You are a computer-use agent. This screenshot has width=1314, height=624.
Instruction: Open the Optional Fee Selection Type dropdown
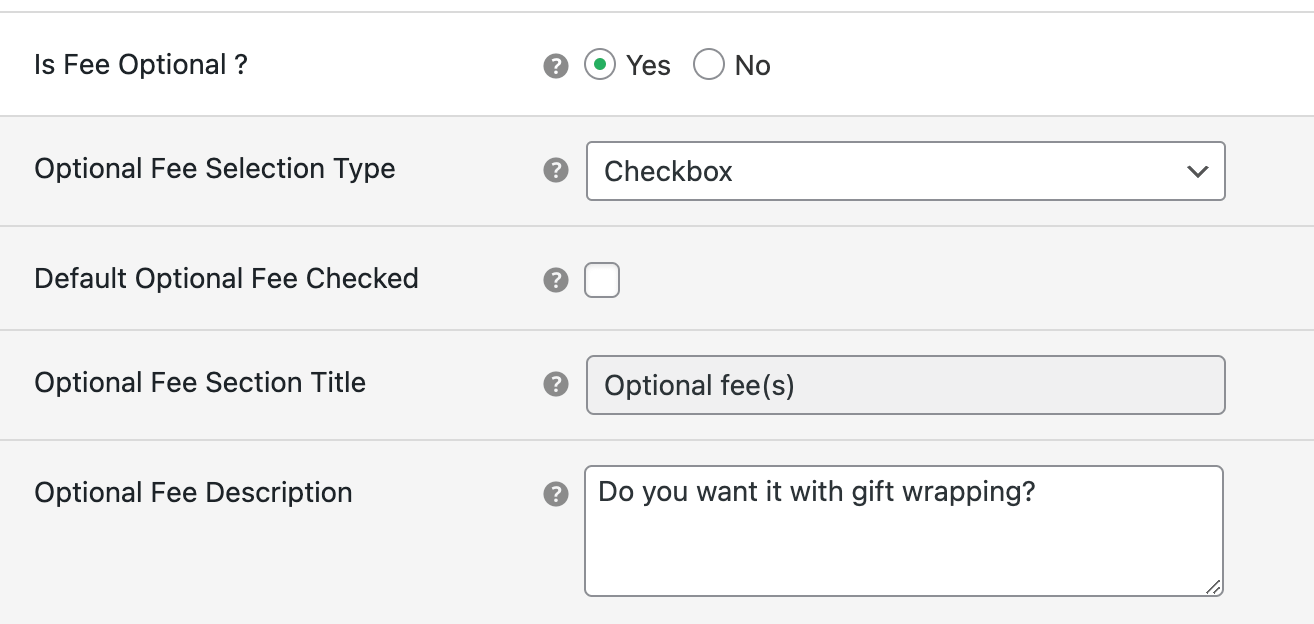click(x=904, y=171)
